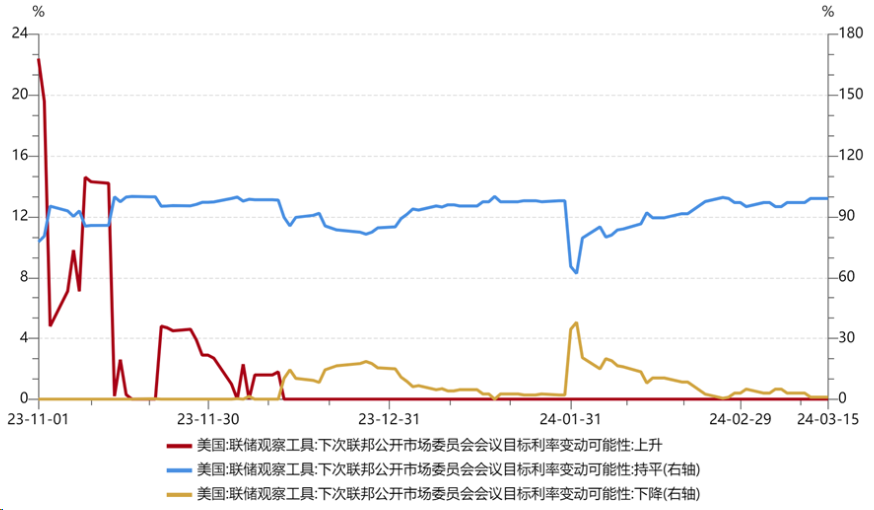This screenshot has height=510, width=874.
Task: Click the 23-11-30 x-axis date label
Action: point(208,419)
